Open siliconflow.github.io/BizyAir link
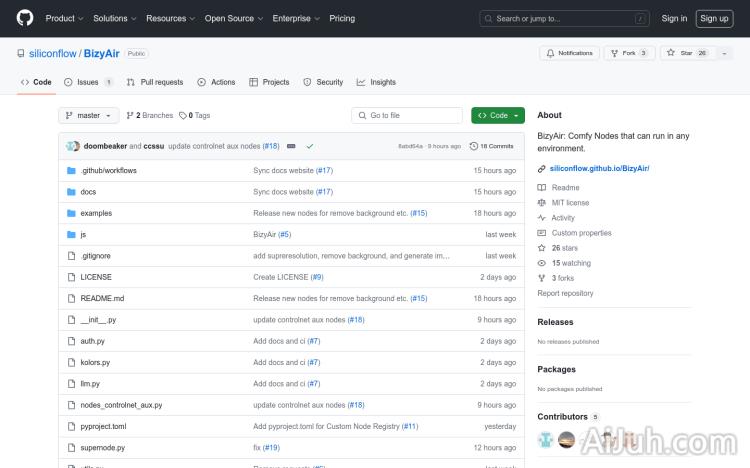This screenshot has height=468, width=750. (599, 168)
